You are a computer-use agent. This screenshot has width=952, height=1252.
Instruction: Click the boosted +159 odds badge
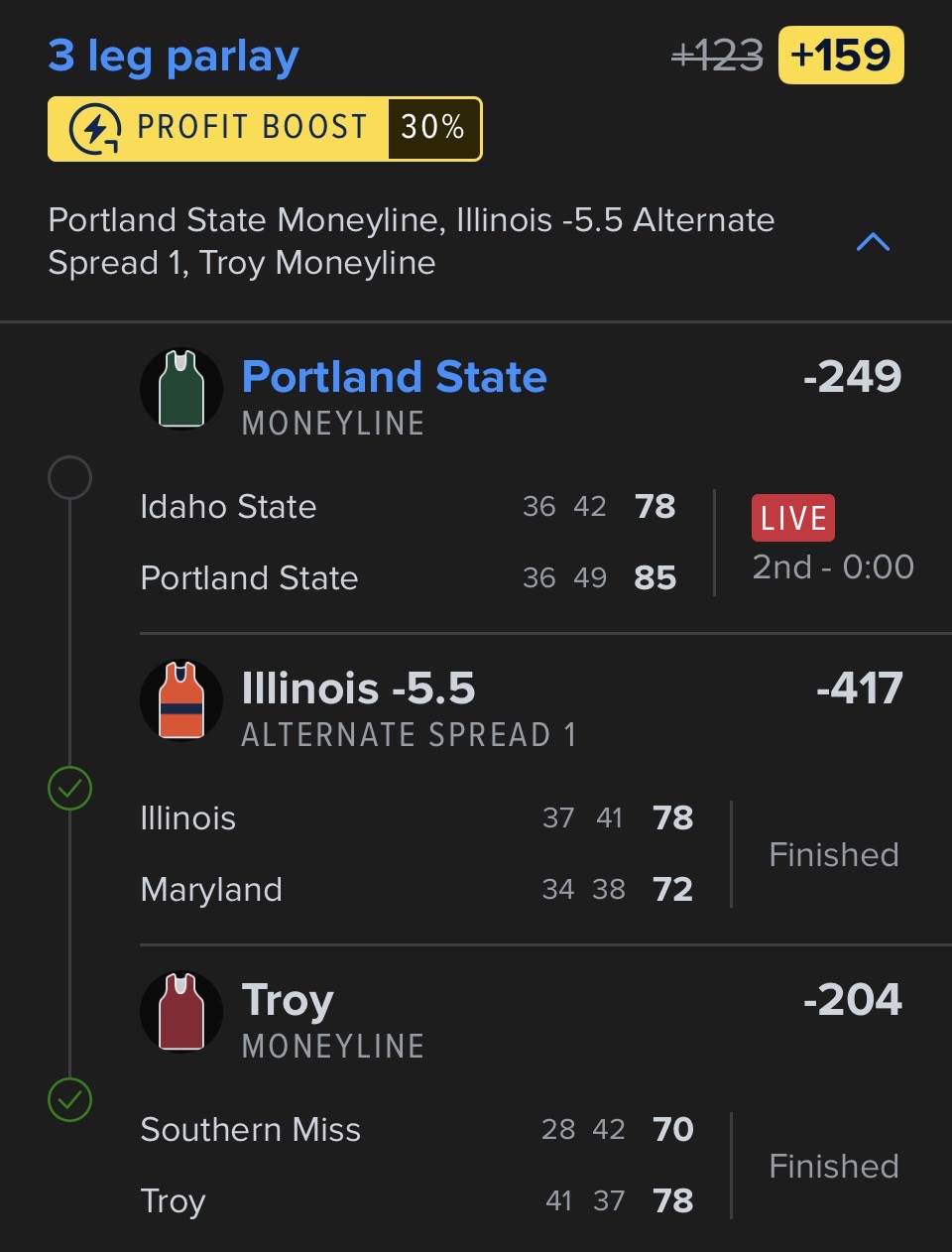click(x=841, y=56)
